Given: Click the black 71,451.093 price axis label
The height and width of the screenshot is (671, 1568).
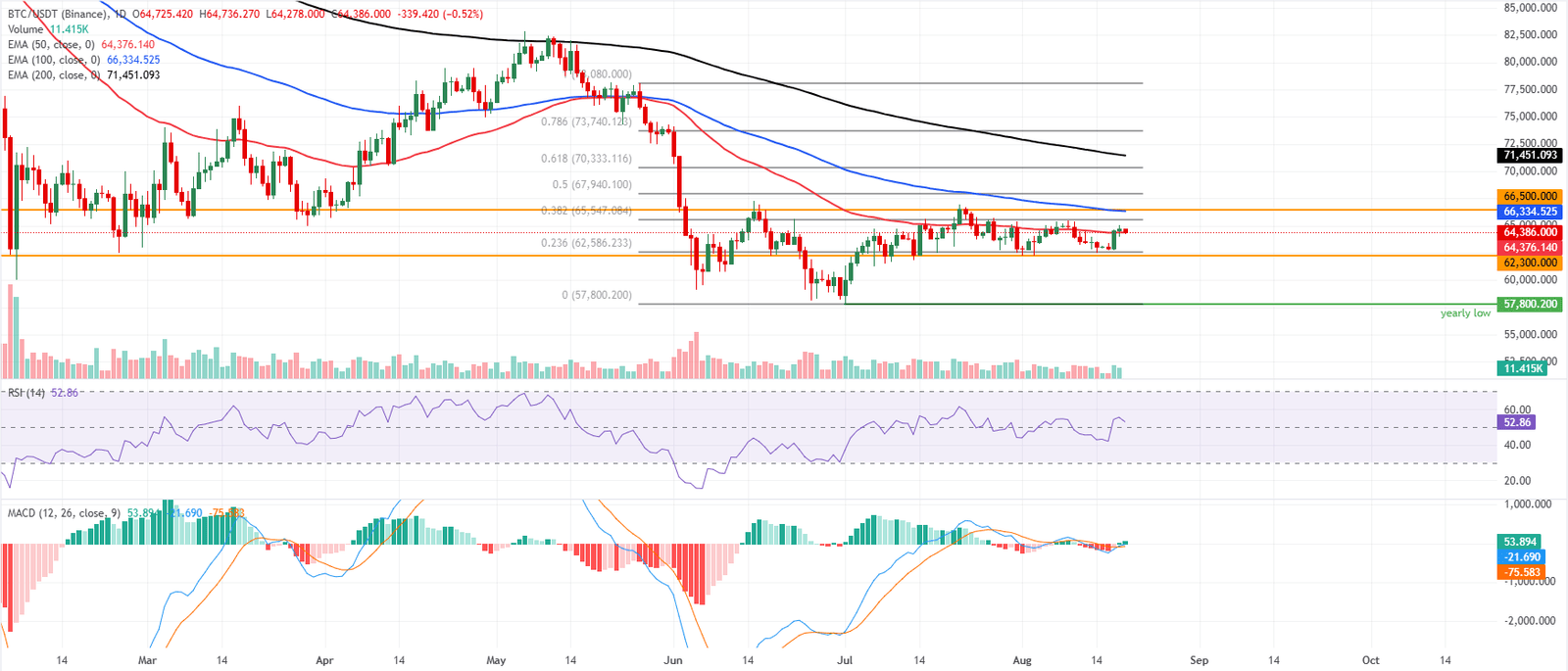Looking at the screenshot, I should [x=1530, y=155].
